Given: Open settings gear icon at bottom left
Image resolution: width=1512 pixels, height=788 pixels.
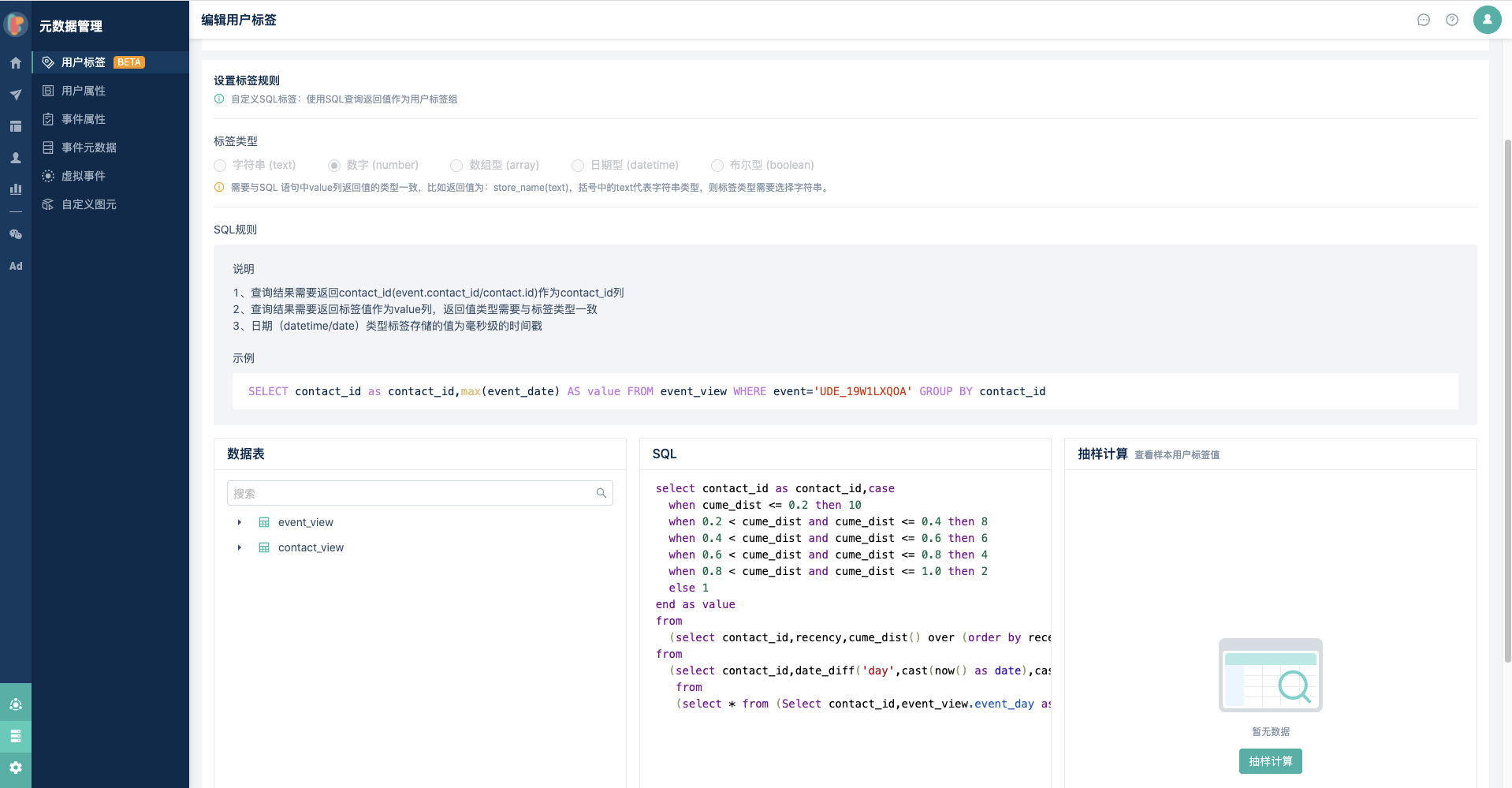Looking at the screenshot, I should tap(16, 767).
